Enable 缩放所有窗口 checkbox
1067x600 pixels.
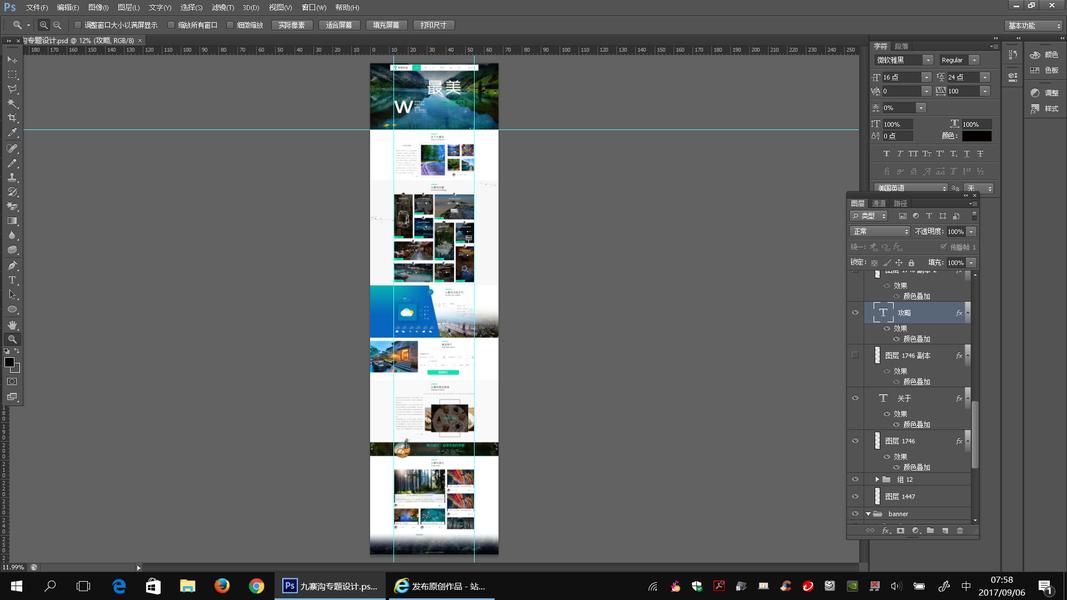click(x=171, y=25)
